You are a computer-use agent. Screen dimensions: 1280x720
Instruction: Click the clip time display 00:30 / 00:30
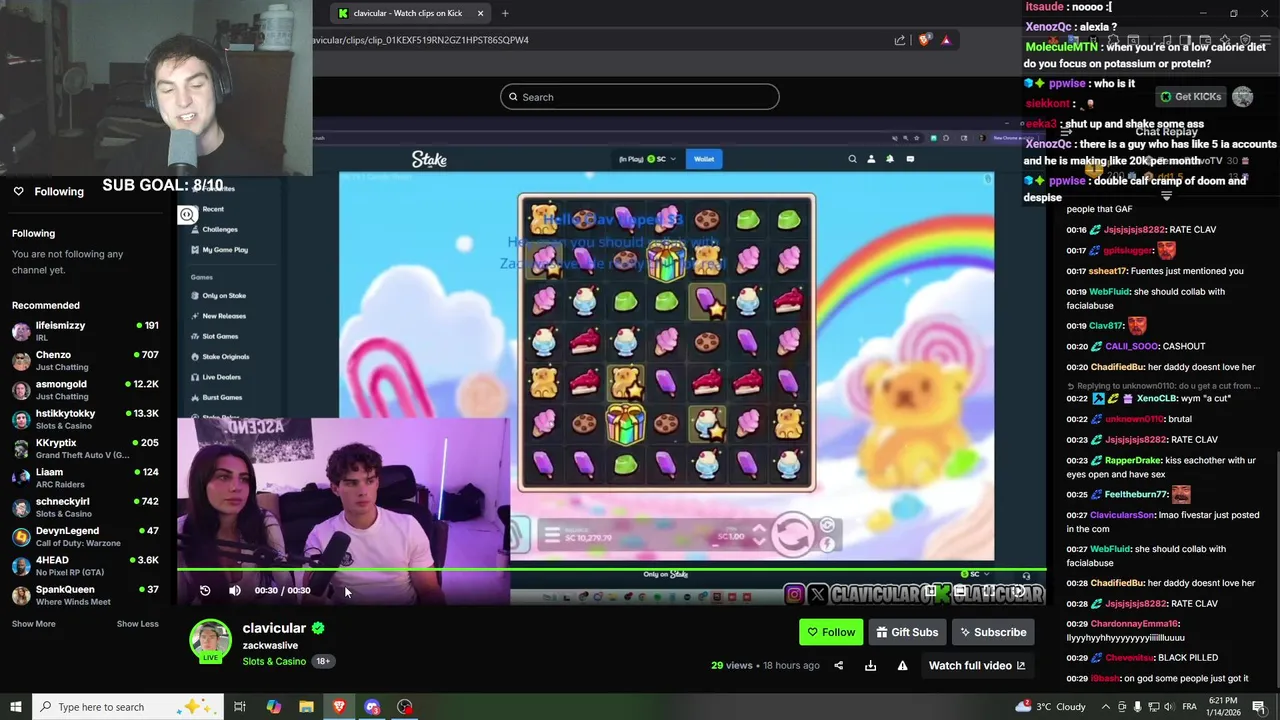point(282,590)
